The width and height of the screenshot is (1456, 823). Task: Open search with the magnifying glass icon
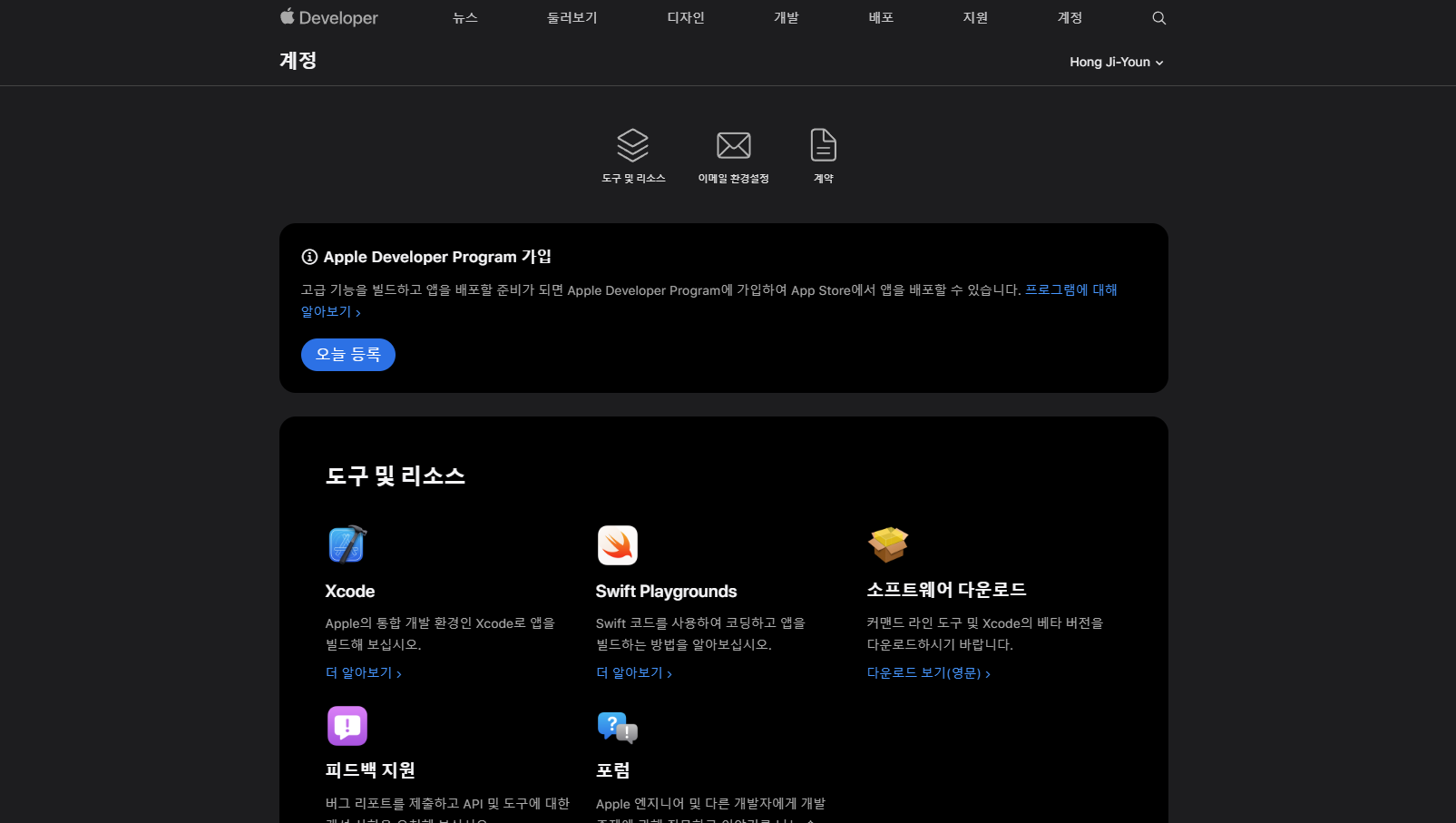tap(1158, 17)
